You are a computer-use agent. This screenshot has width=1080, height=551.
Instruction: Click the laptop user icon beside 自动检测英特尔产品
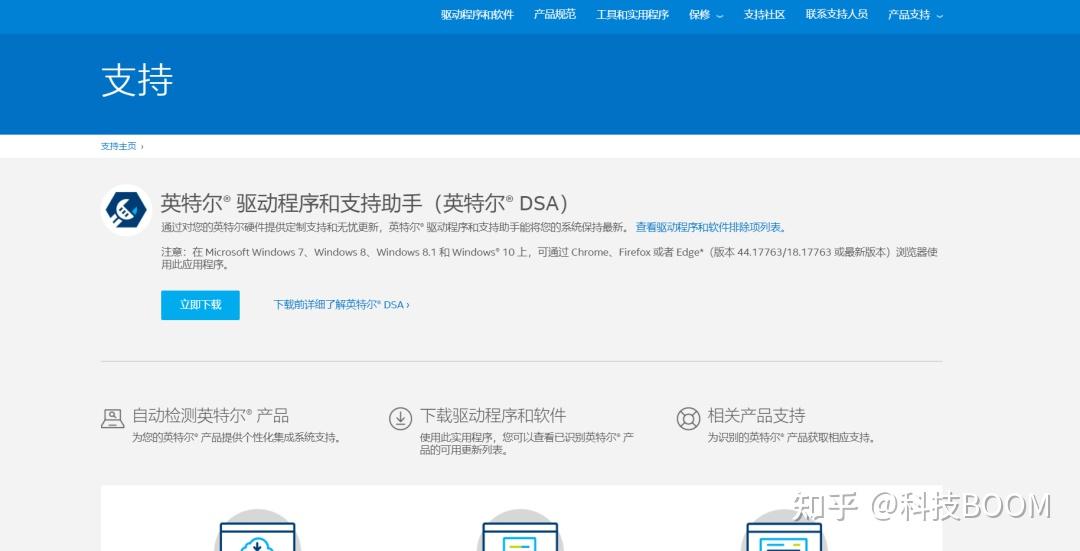pyautogui.click(x=112, y=418)
